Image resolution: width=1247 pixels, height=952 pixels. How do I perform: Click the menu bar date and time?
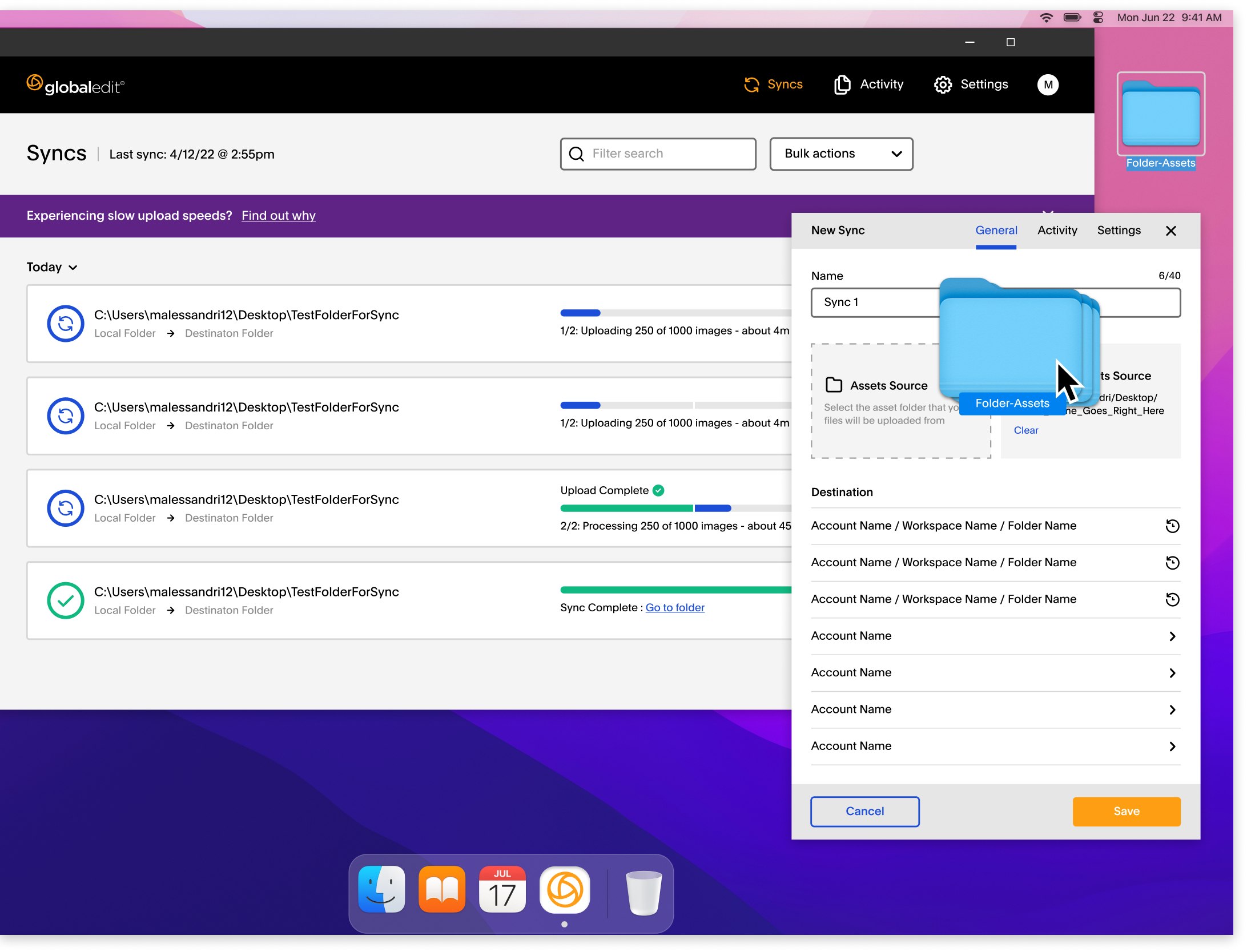pyautogui.click(x=1169, y=18)
